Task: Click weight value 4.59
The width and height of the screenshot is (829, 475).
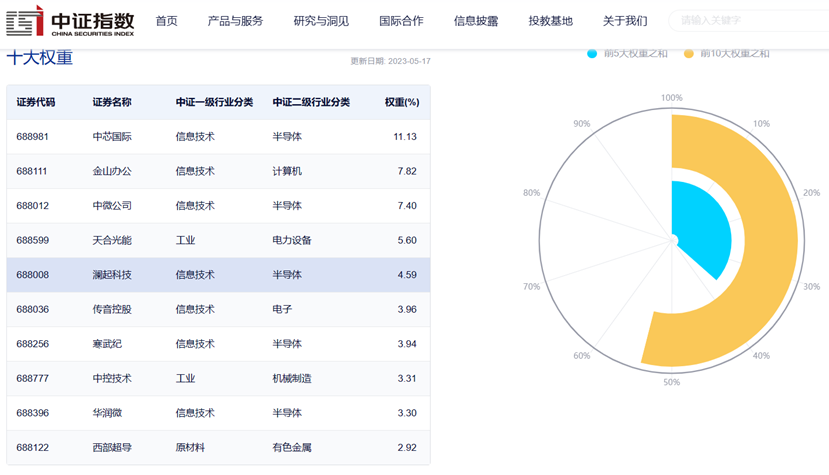Action: click(407, 275)
